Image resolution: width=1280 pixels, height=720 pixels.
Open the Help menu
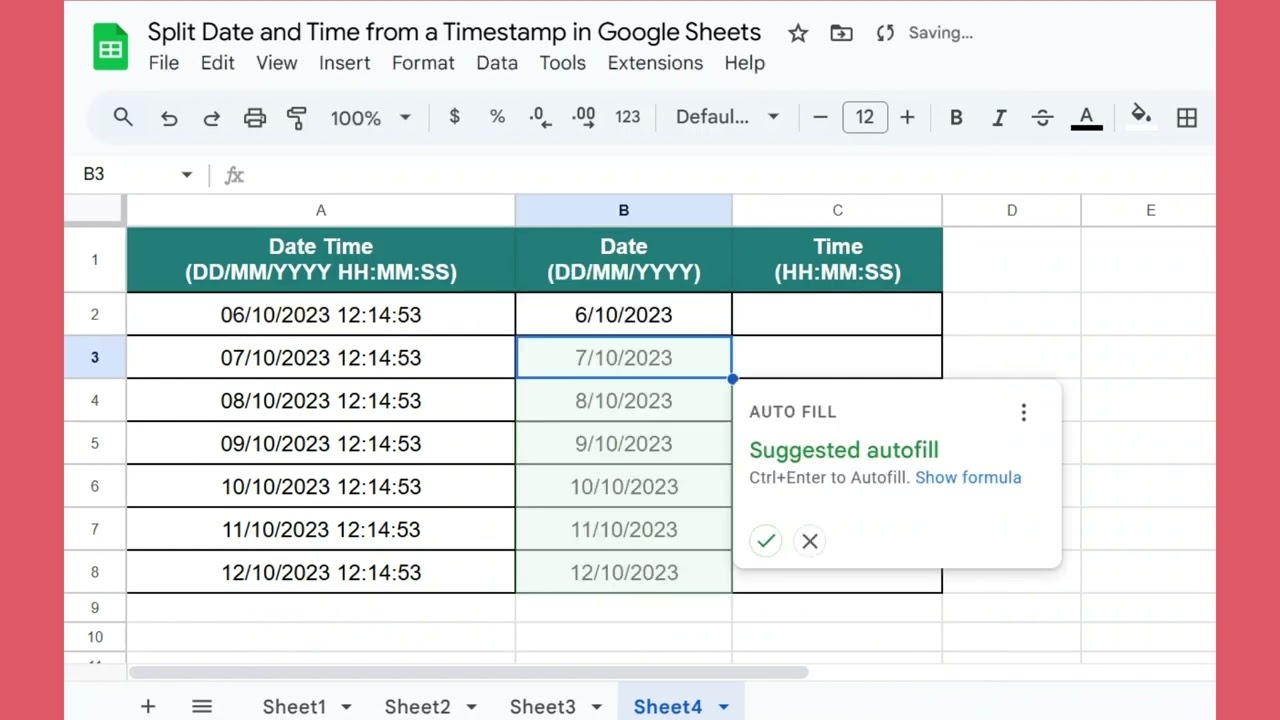(x=744, y=63)
